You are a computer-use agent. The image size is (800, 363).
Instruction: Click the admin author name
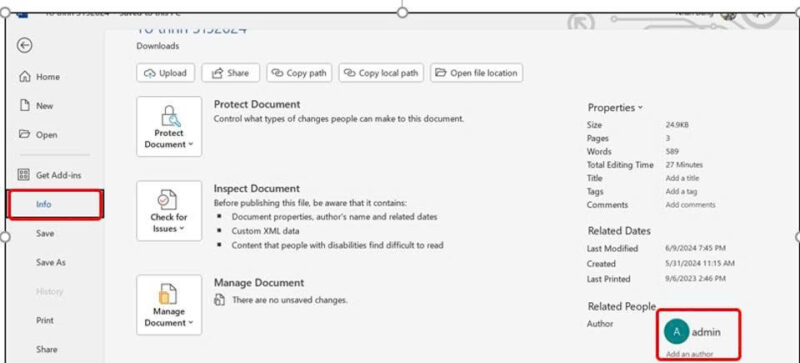tap(706, 332)
